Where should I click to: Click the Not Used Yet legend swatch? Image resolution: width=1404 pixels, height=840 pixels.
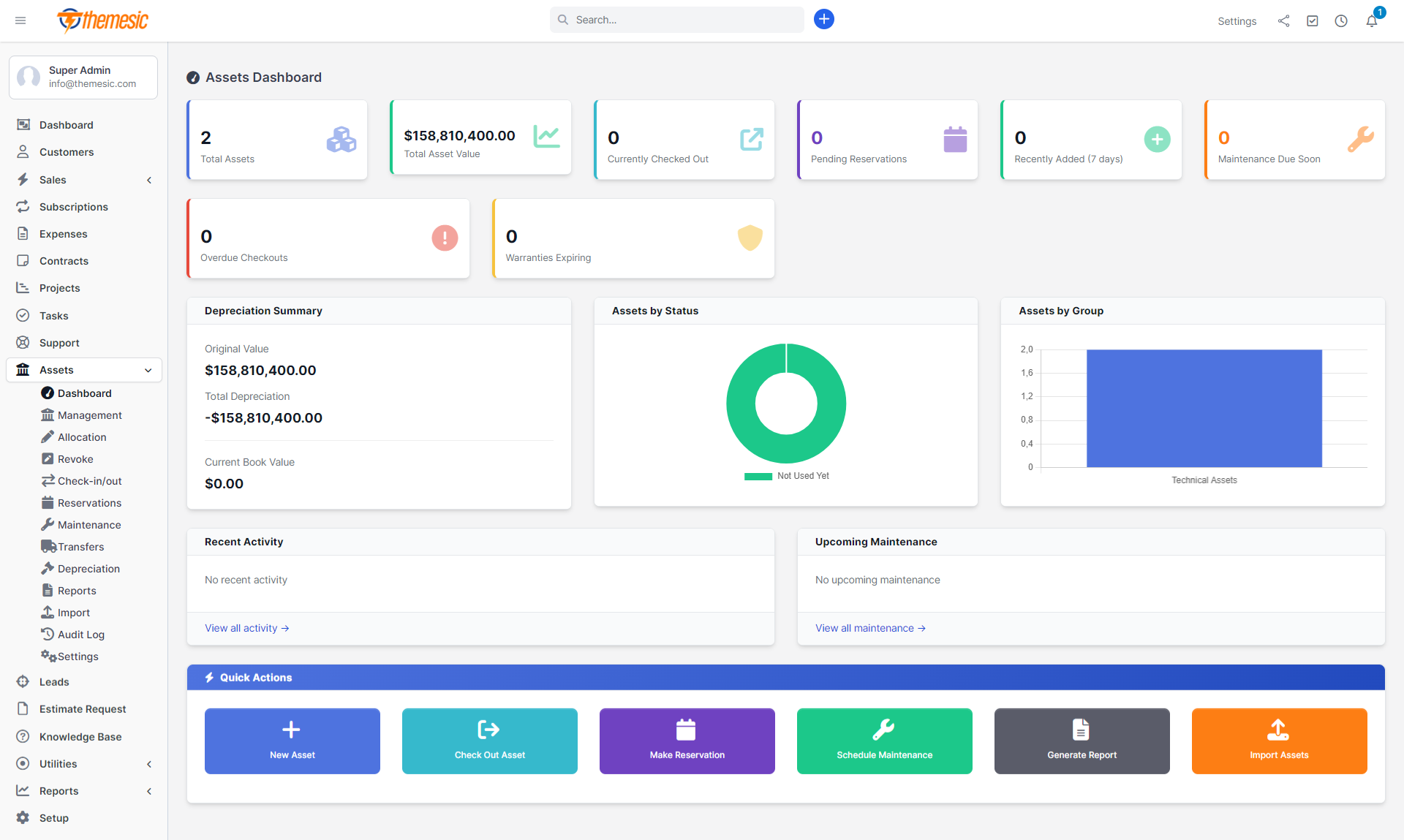pos(758,476)
